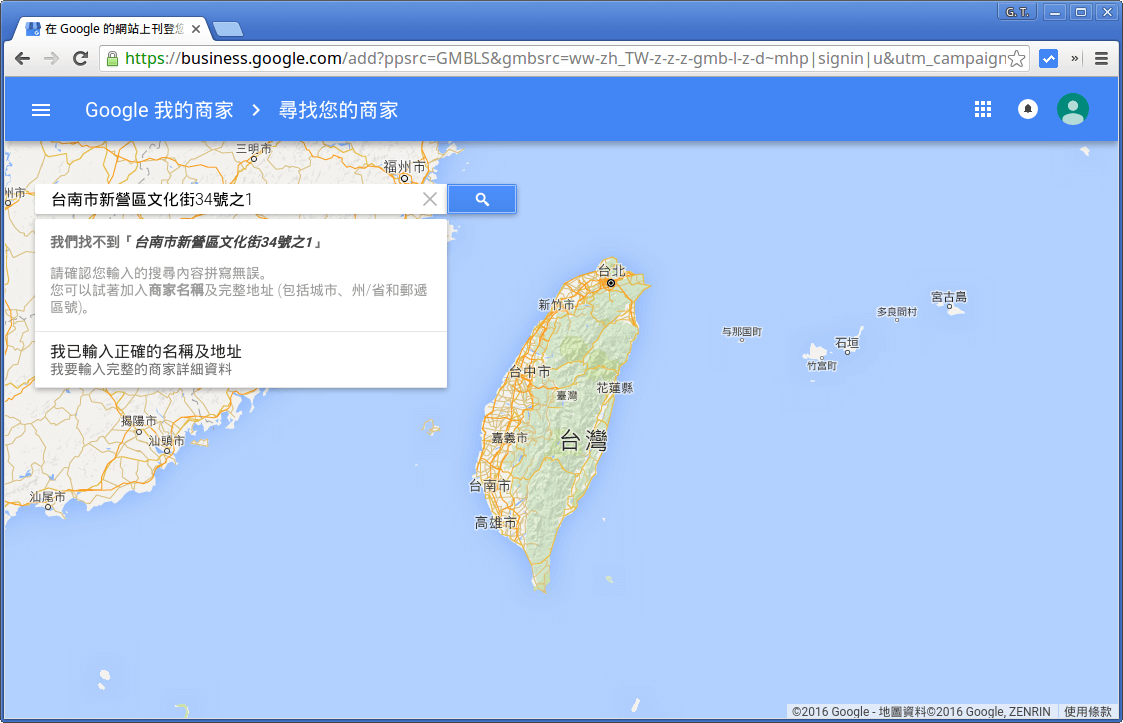Image resolution: width=1123 pixels, height=723 pixels.
Task: Bookmark this page with the star
Action: (x=1016, y=59)
